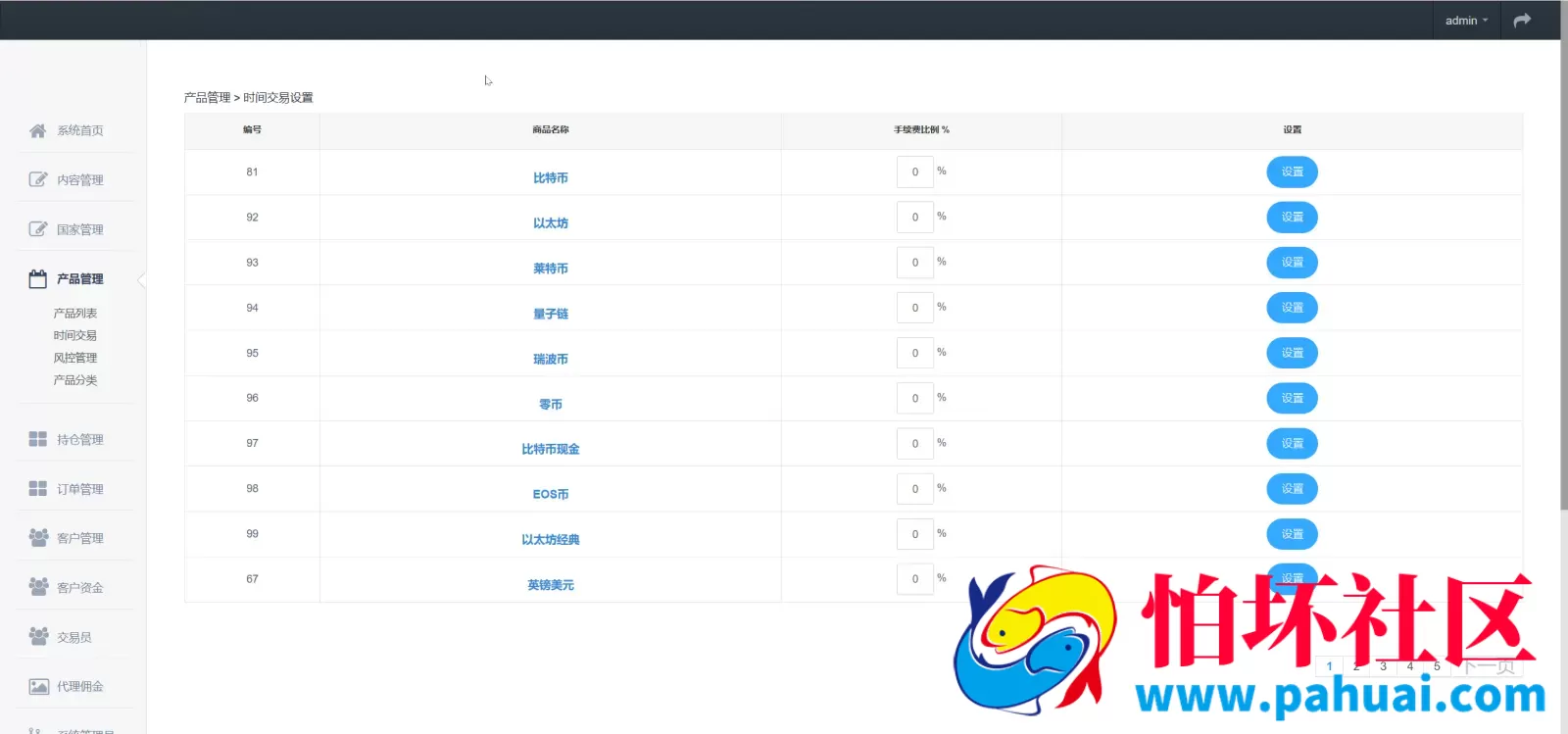This screenshot has height=734, width=1568.
Task: Click row number 81 cell
Action: [x=252, y=171]
